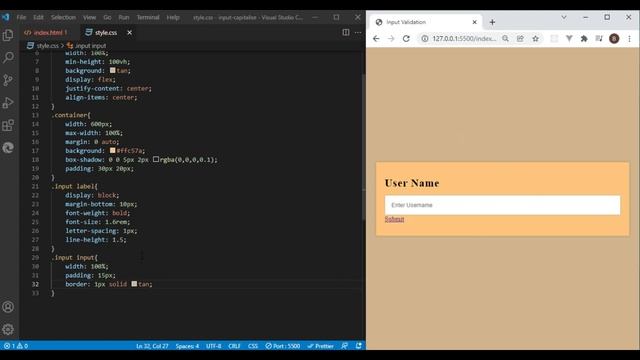The image size is (640, 360).
Task: Open the Selection menu
Action: point(63,17)
